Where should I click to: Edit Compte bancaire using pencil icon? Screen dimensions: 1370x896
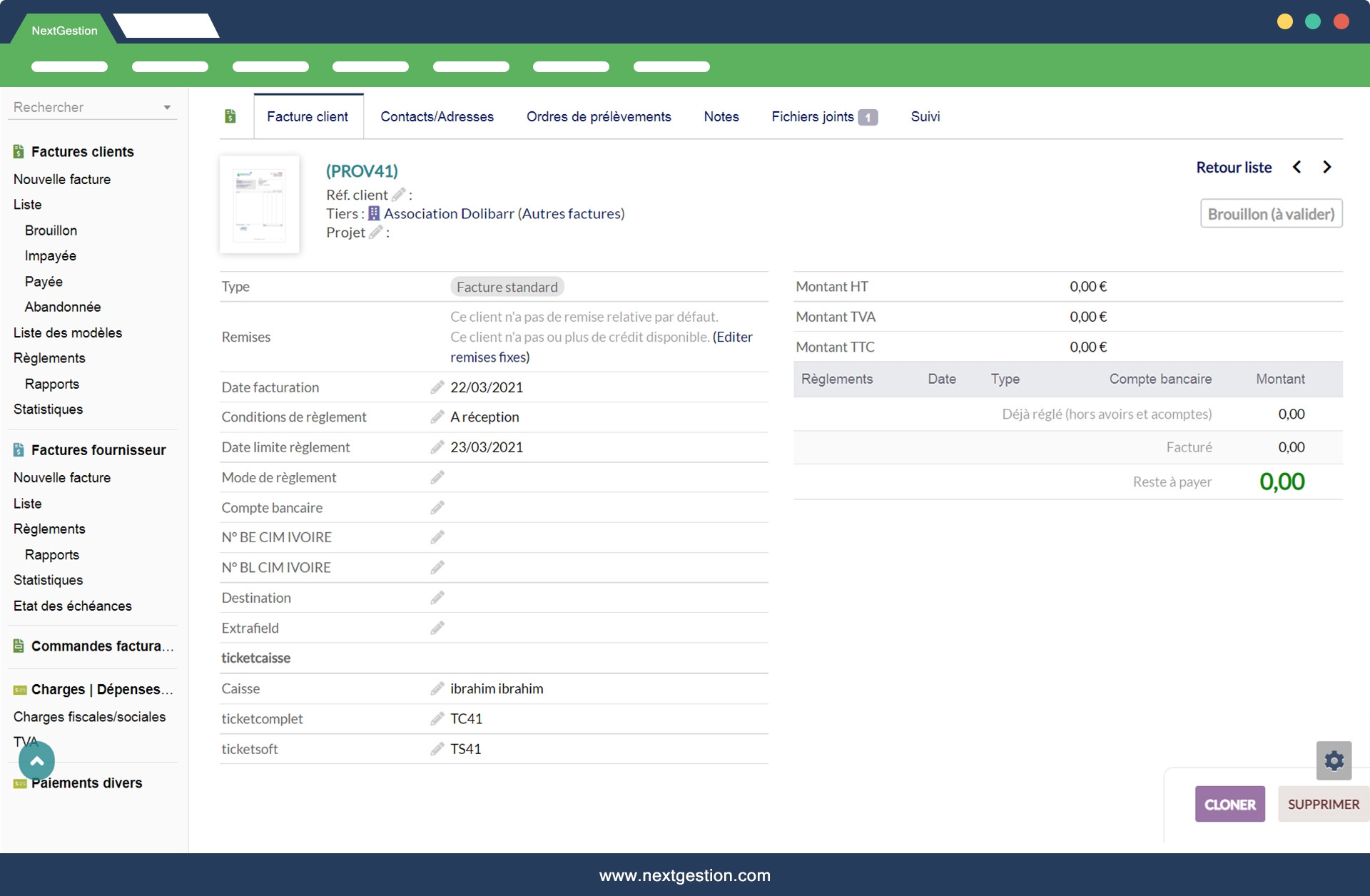(437, 507)
